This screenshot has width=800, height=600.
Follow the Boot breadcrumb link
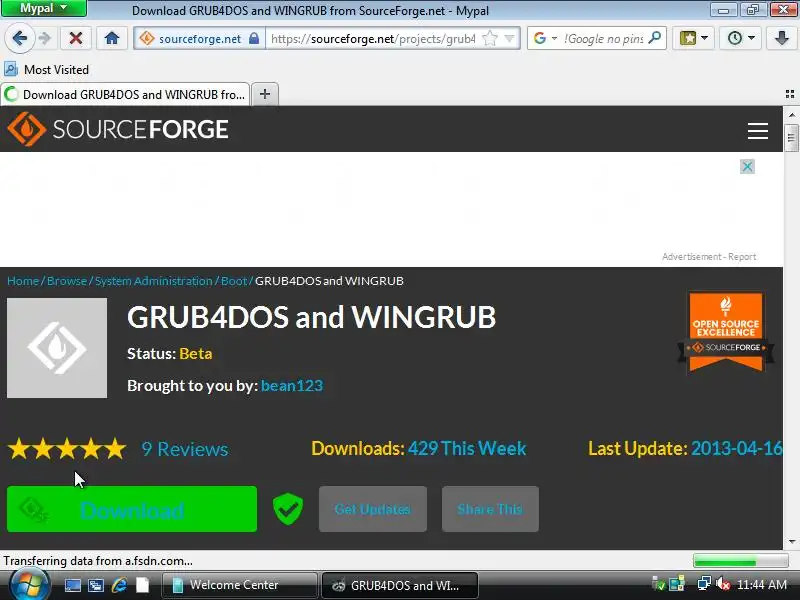[234, 281]
